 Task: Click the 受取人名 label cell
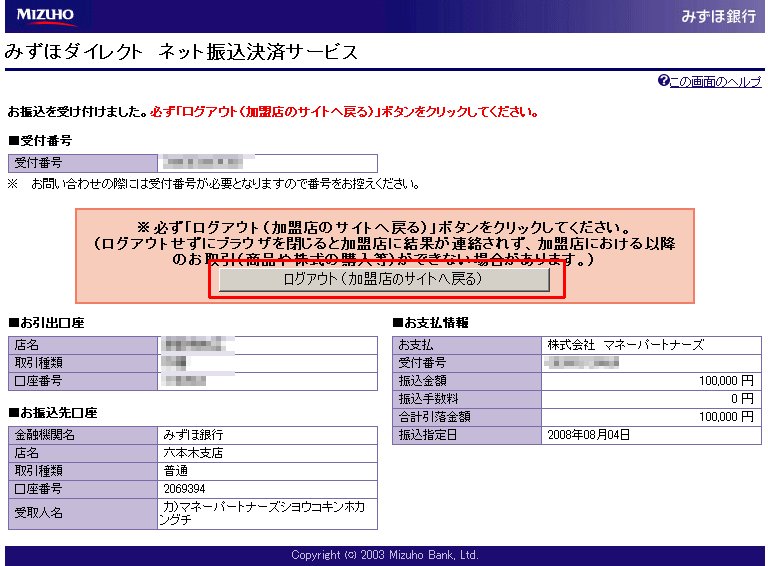click(83, 513)
